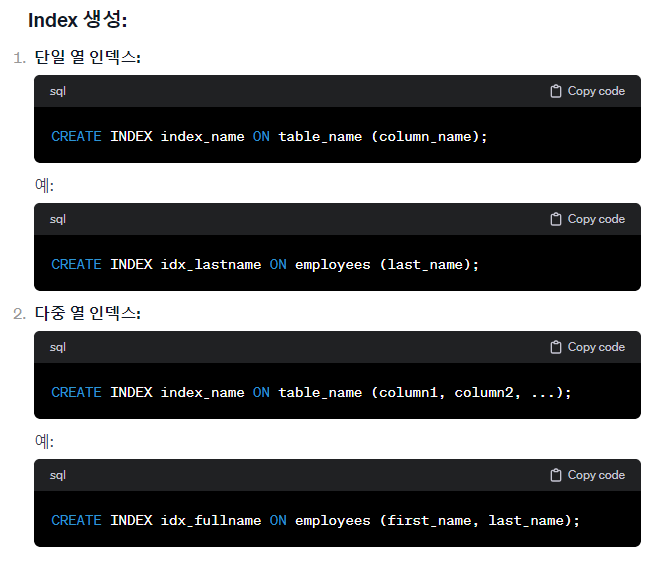Click clipboard icon above index_name column_name code
This screenshot has width=661, height=561.
tap(556, 91)
